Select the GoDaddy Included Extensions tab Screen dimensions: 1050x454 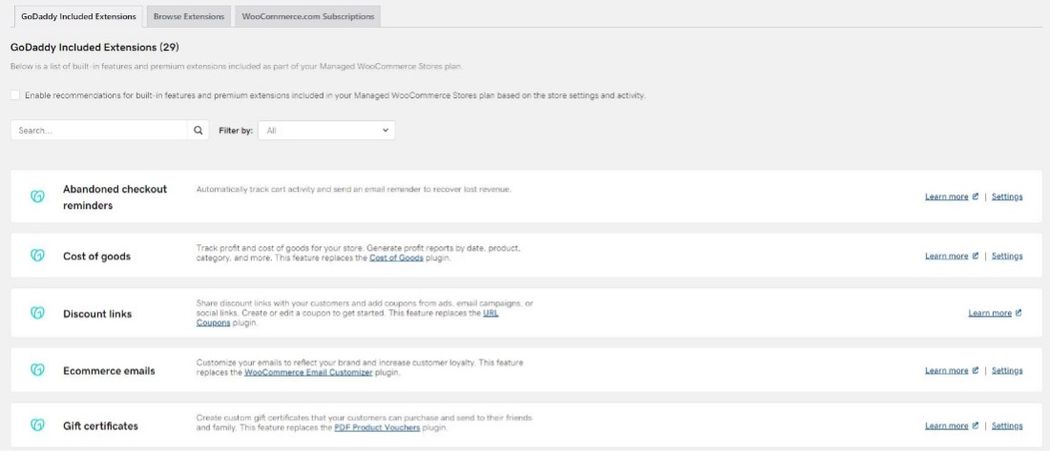click(79, 16)
